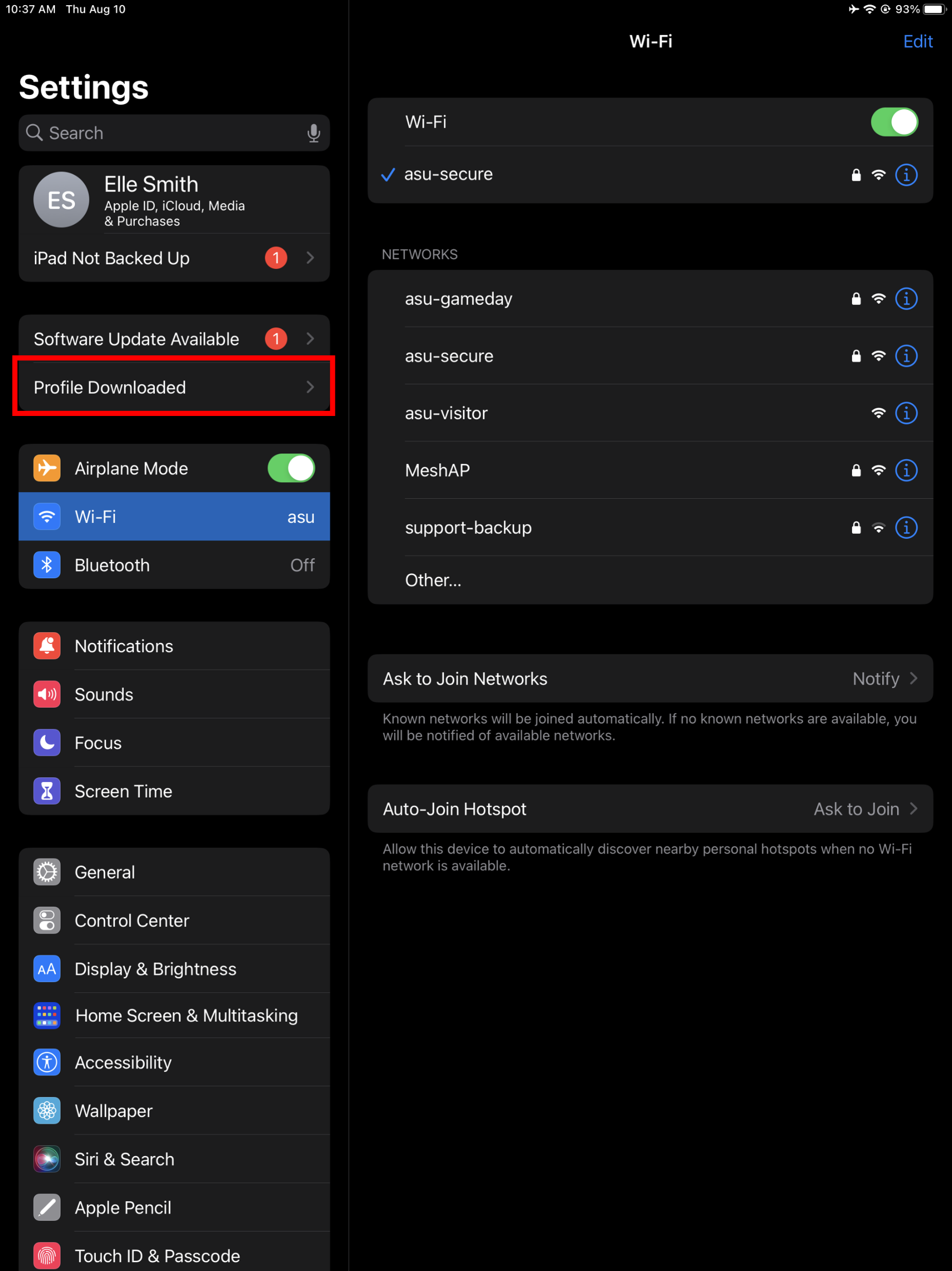Image resolution: width=952 pixels, height=1271 pixels.
Task: Open Focus settings
Action: pos(174,743)
